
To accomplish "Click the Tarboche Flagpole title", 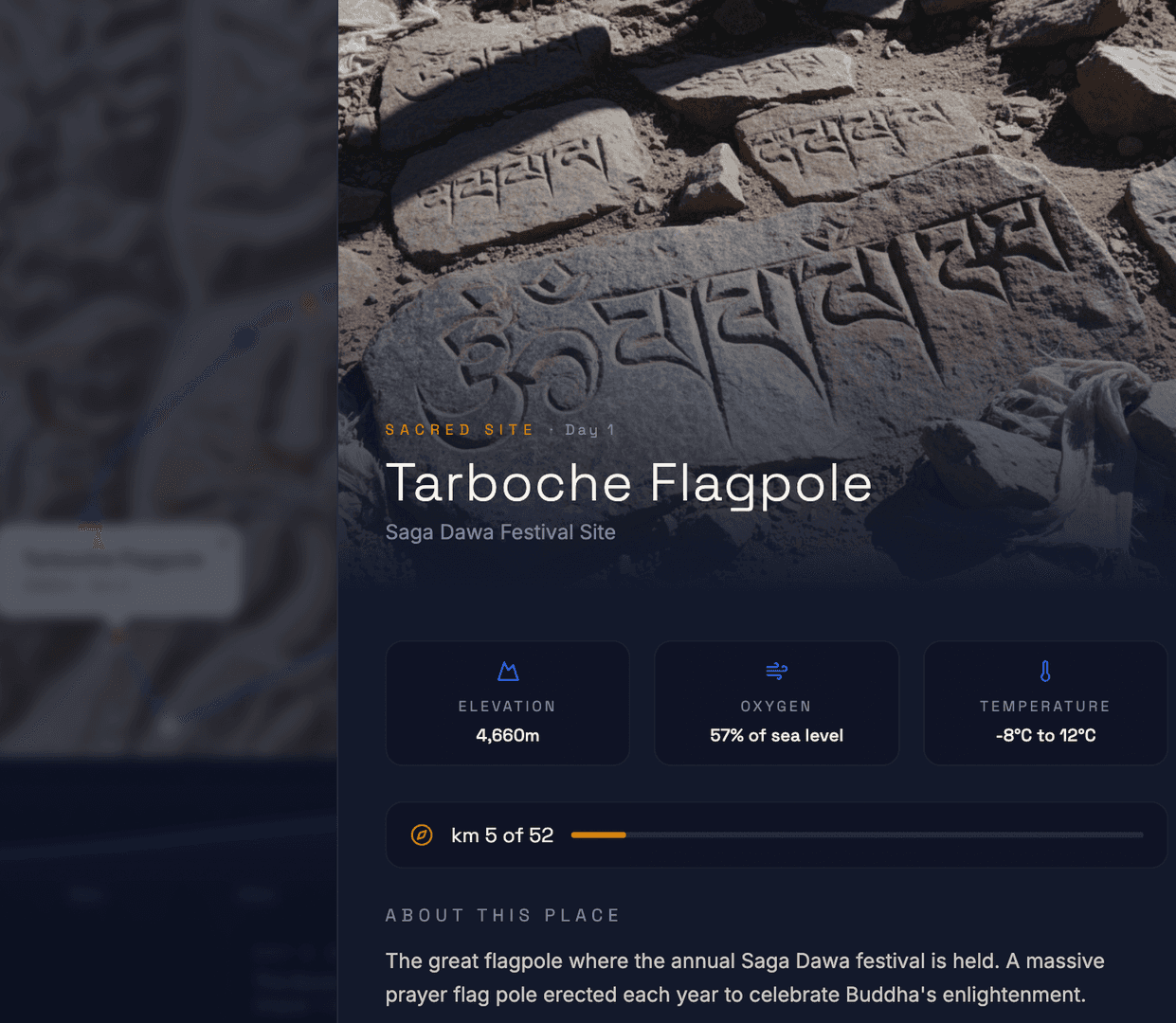I will 628,483.
